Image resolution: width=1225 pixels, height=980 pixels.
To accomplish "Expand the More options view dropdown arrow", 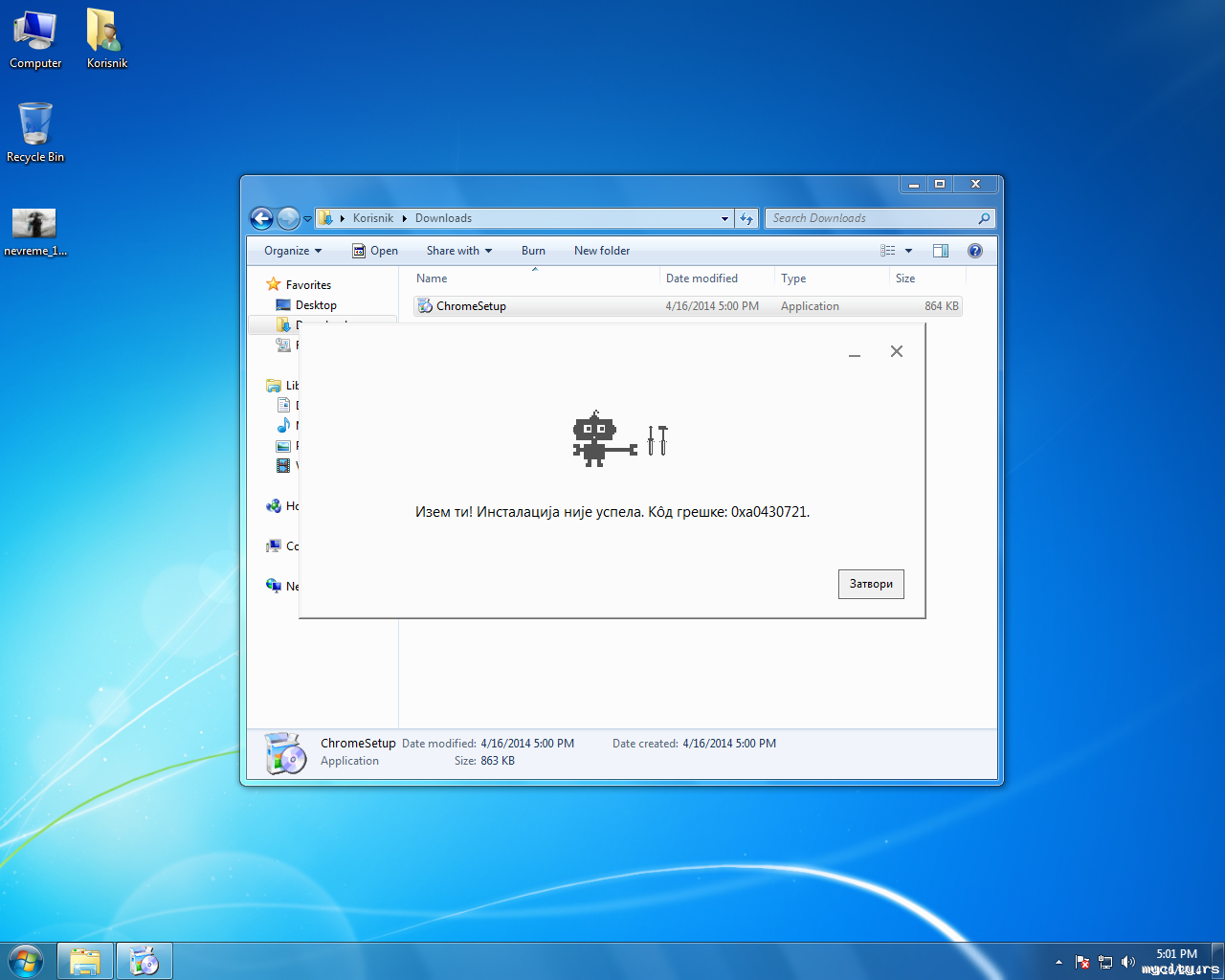I will tap(908, 251).
